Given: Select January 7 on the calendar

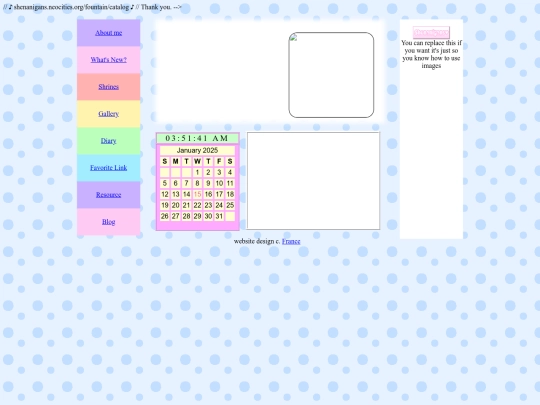Looking at the screenshot, I should (186, 183).
